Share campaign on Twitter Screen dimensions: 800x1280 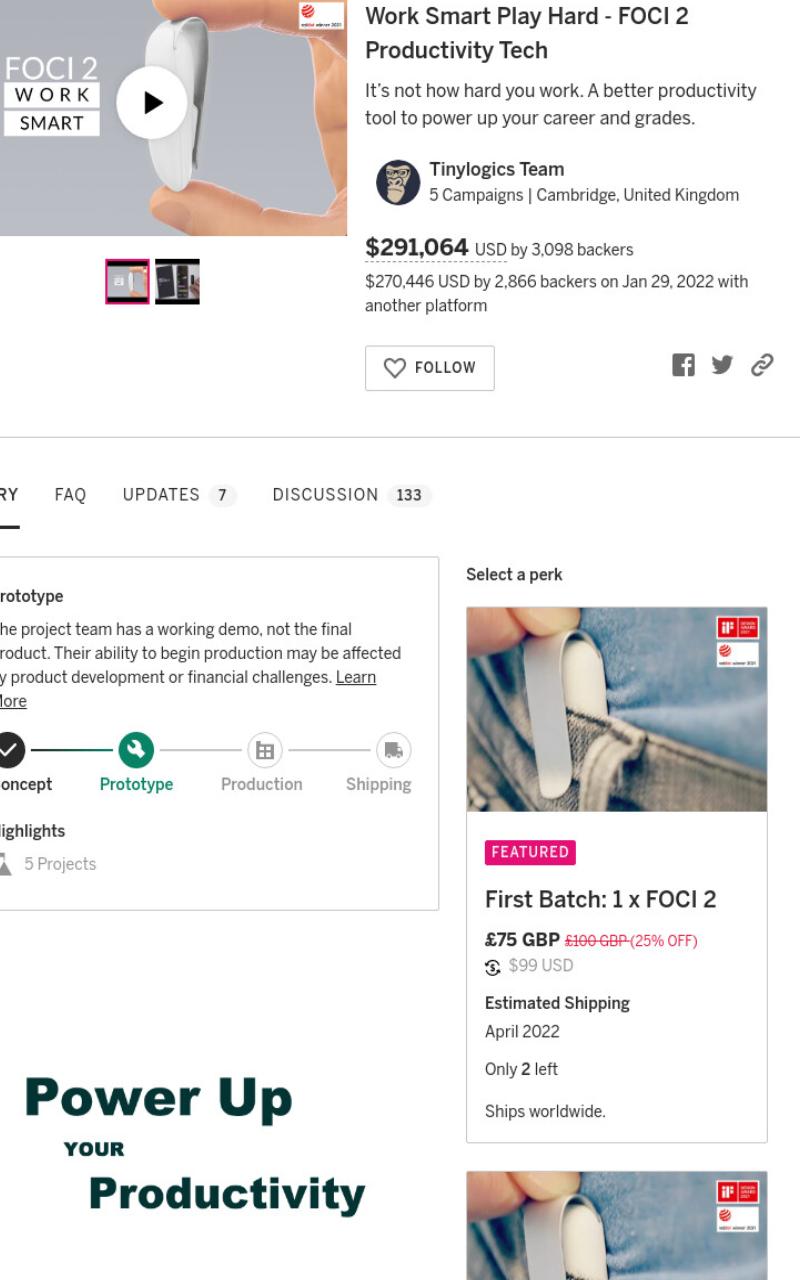722,365
